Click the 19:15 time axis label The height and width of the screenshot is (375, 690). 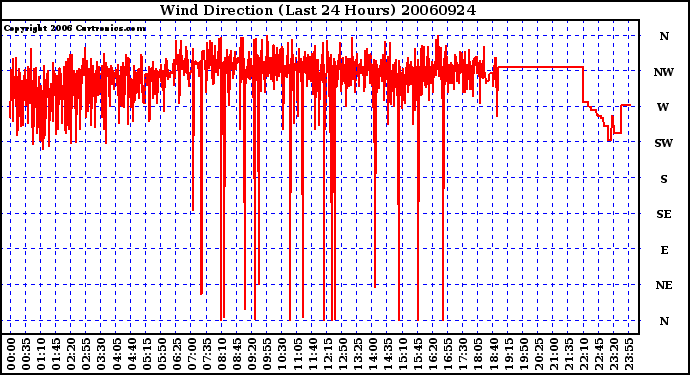point(509,354)
